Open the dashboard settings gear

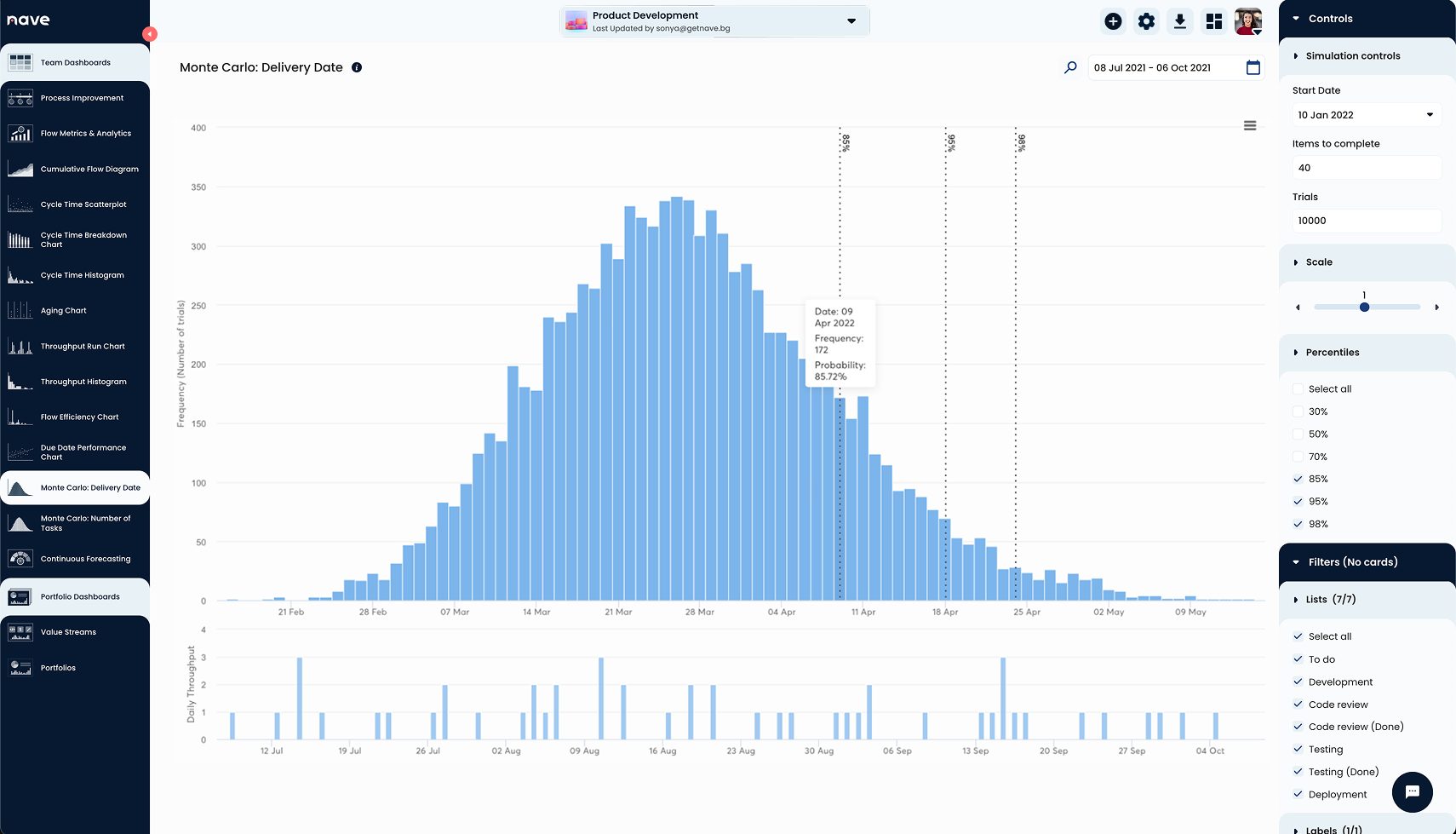1146,20
